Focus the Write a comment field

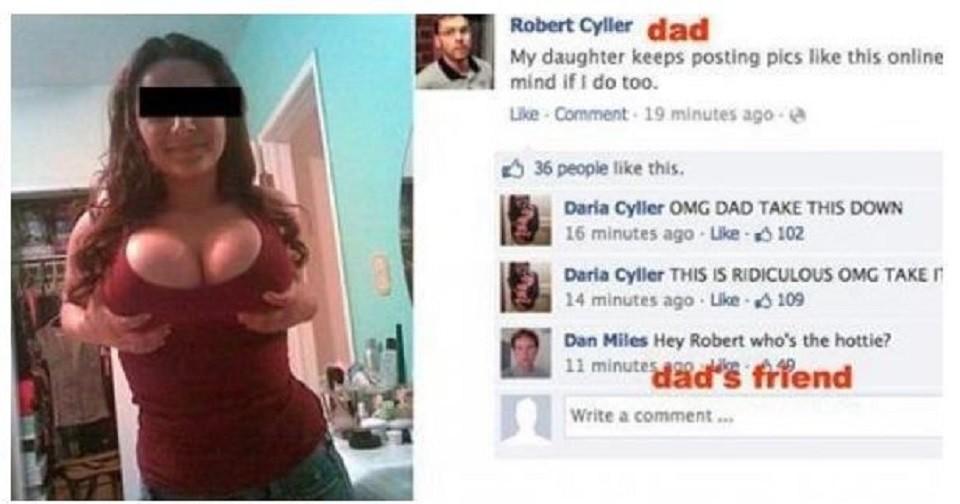[754, 416]
